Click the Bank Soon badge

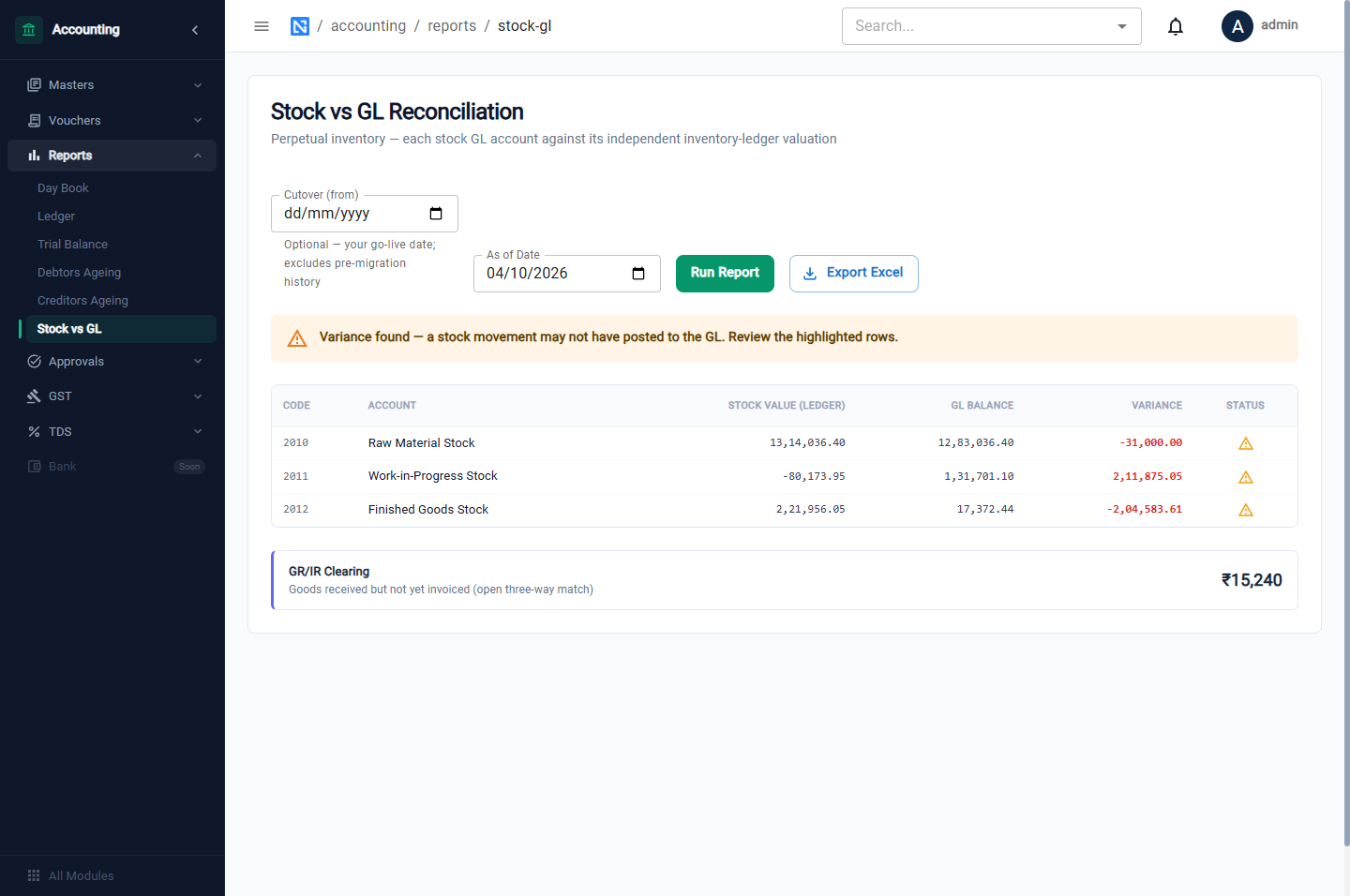[189, 467]
